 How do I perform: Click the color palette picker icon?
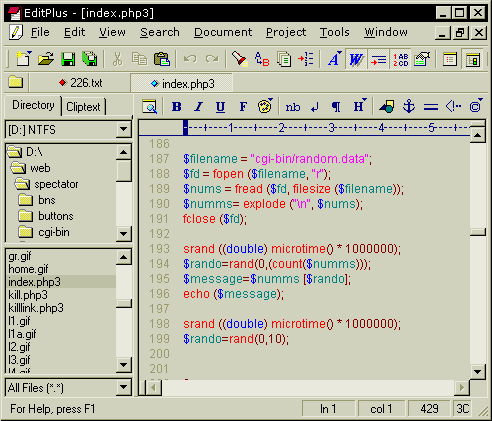point(265,106)
